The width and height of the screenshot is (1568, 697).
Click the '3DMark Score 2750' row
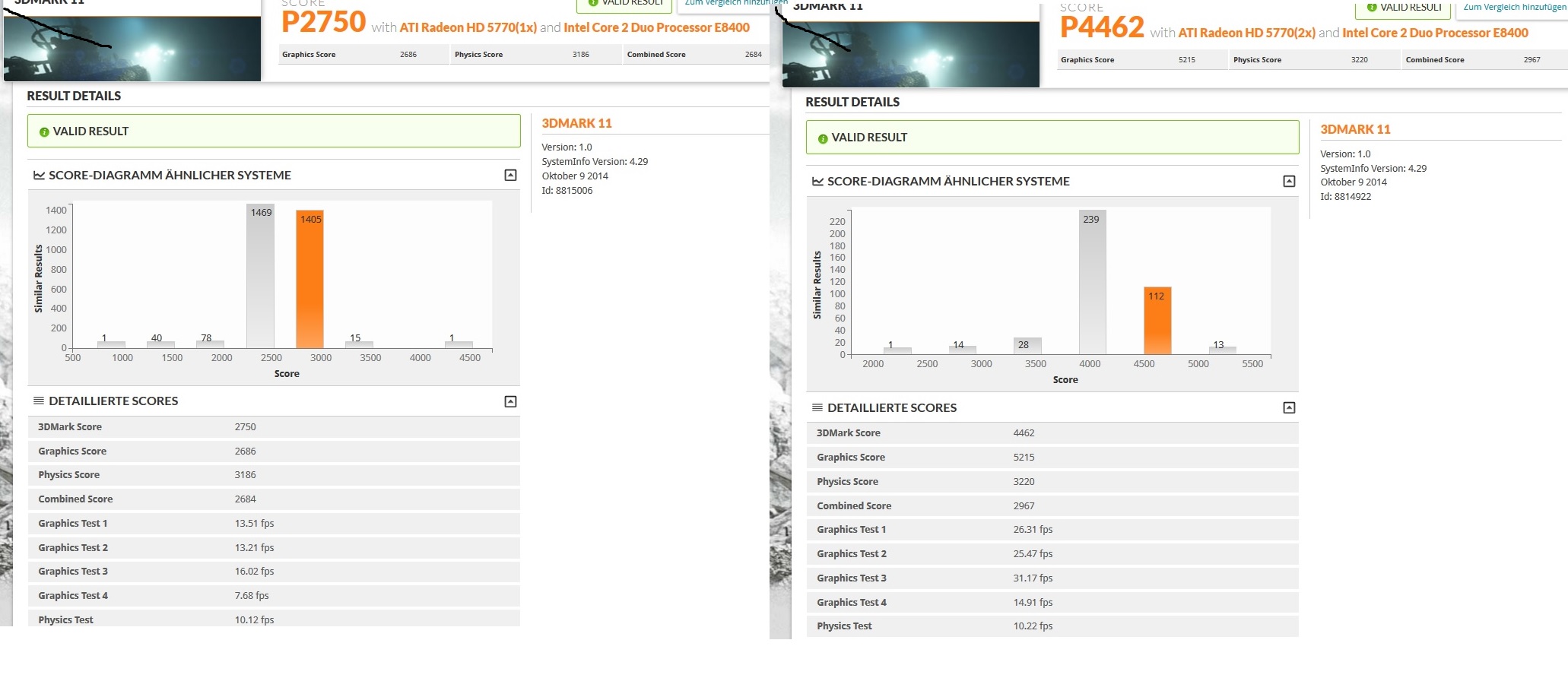point(274,427)
